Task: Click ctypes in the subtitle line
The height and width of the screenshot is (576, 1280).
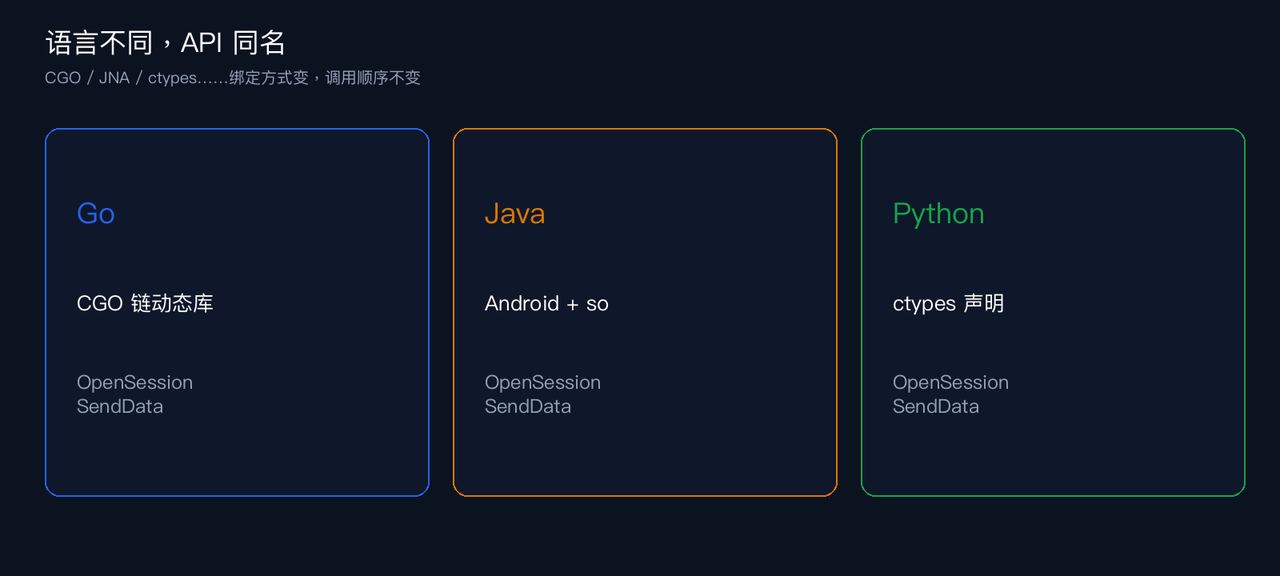Action: [173, 78]
